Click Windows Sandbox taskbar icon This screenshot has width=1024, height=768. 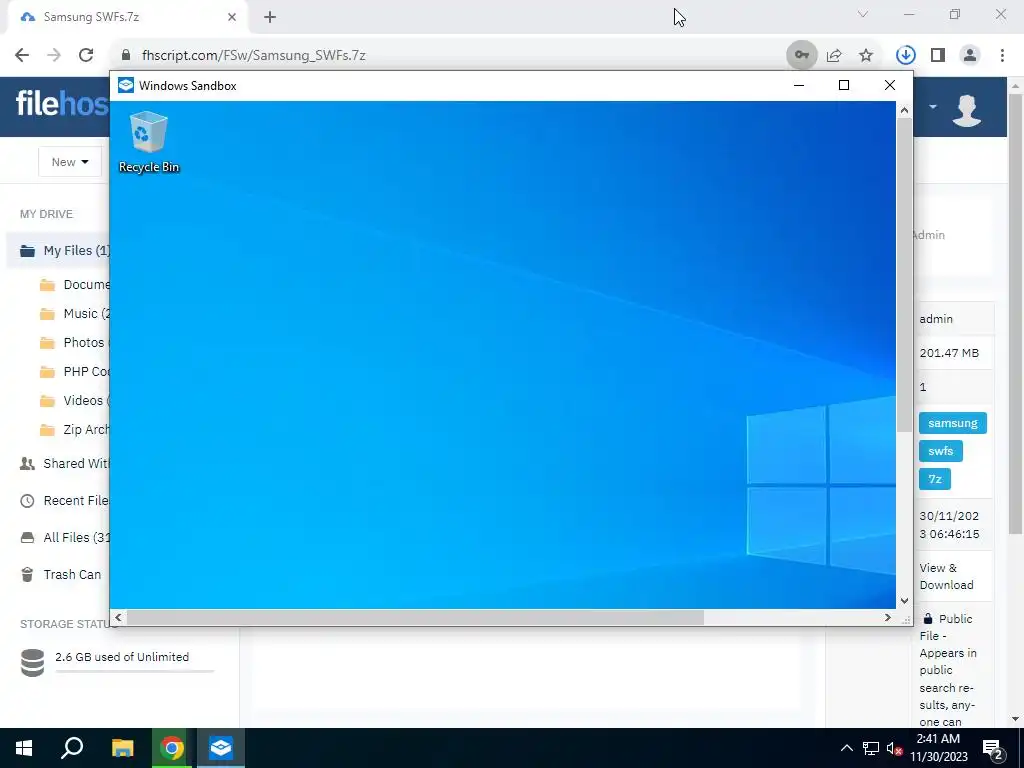[221, 748]
